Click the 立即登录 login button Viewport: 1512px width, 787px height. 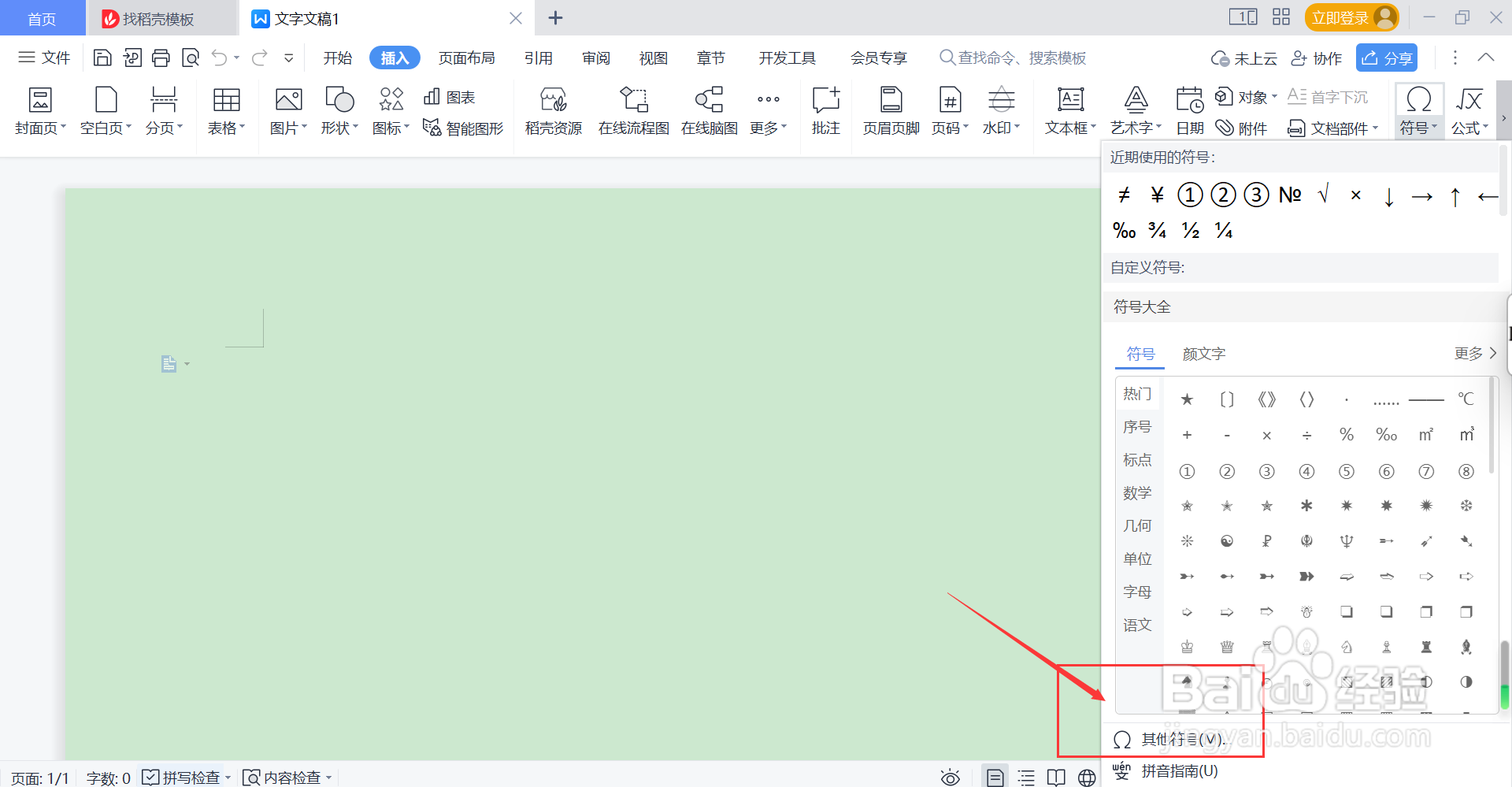[x=1352, y=17]
